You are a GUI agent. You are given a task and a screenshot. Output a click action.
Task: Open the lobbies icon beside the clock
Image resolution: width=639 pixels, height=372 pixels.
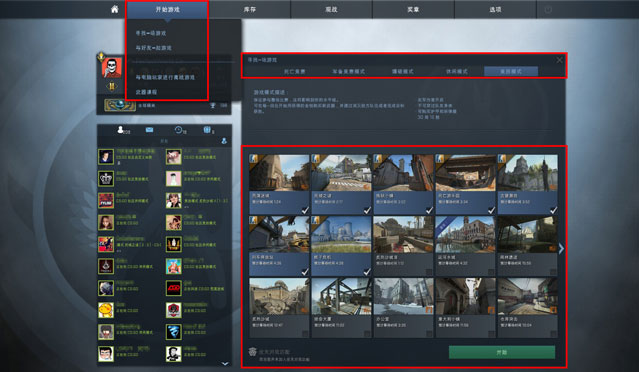click(207, 130)
